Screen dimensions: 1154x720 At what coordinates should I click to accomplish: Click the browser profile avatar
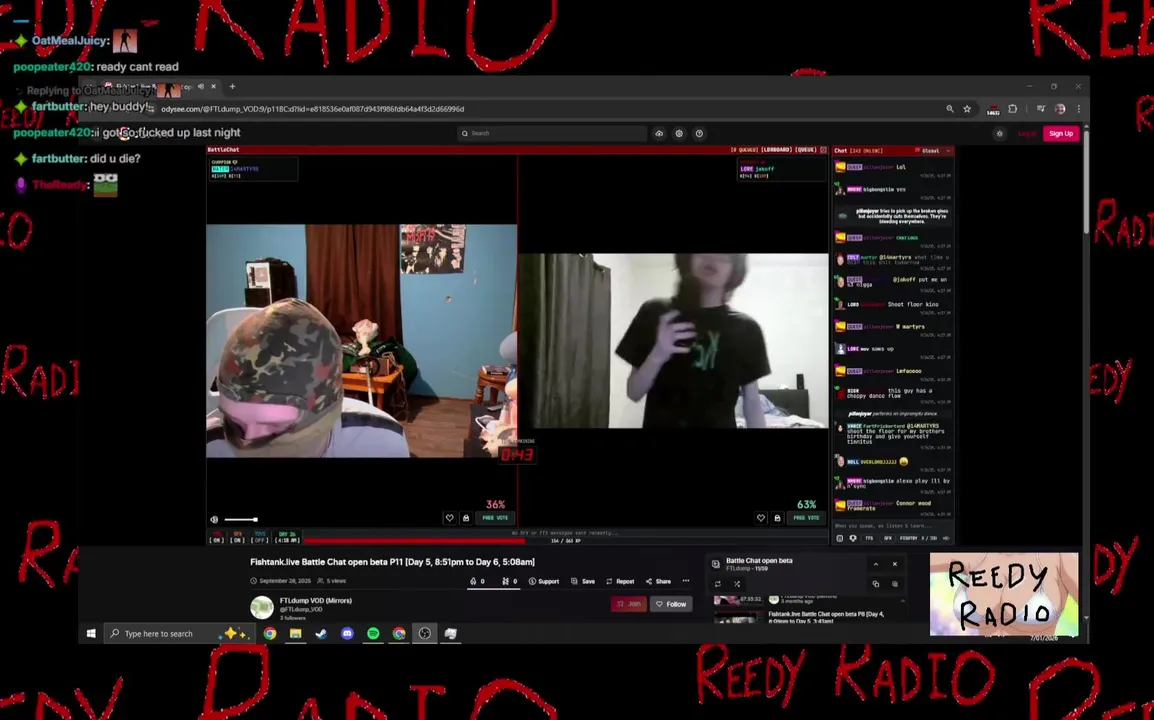[1060, 109]
